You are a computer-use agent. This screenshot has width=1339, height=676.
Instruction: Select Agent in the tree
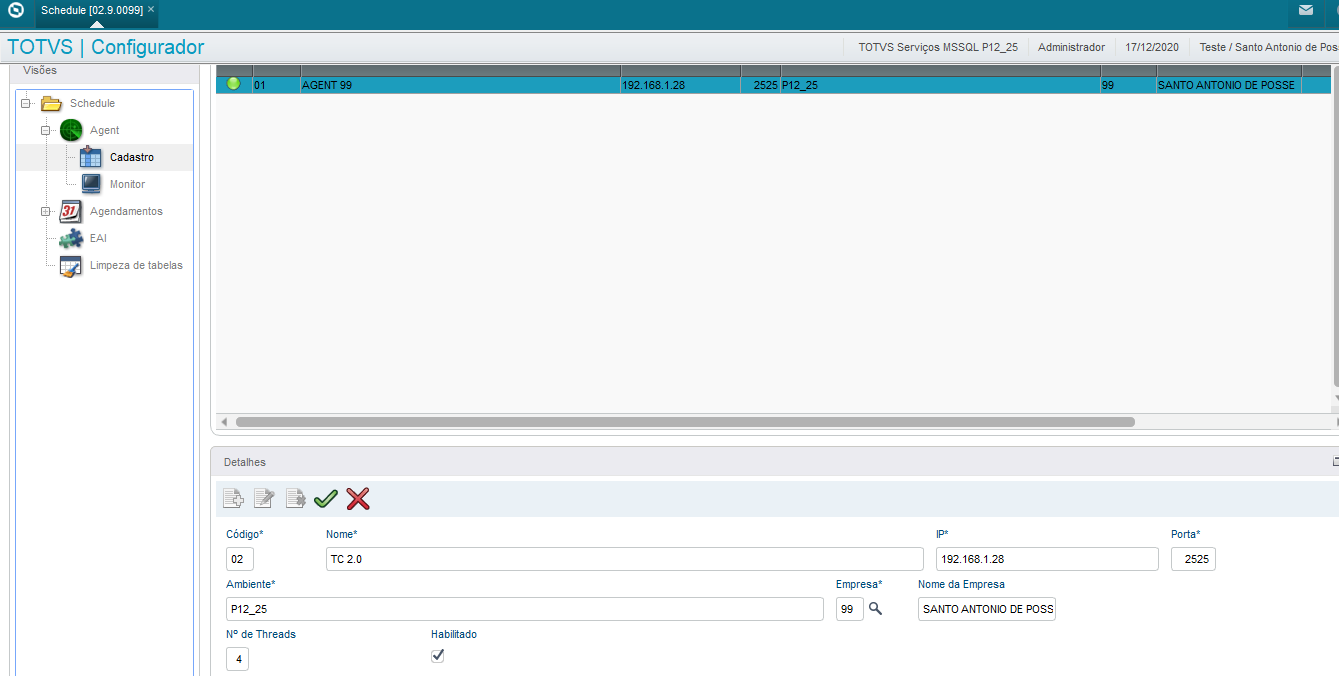(x=104, y=130)
